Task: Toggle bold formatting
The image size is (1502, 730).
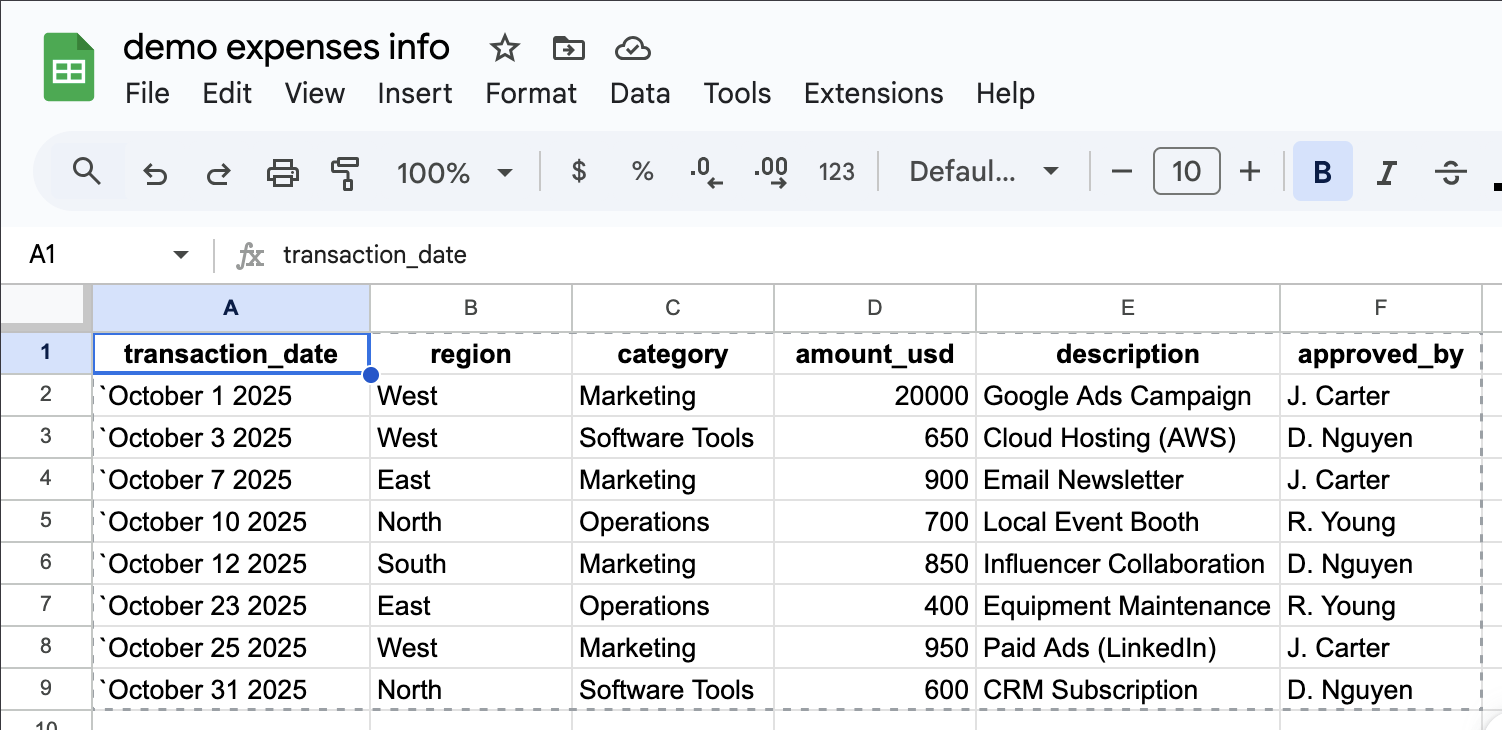Action: [1322, 171]
